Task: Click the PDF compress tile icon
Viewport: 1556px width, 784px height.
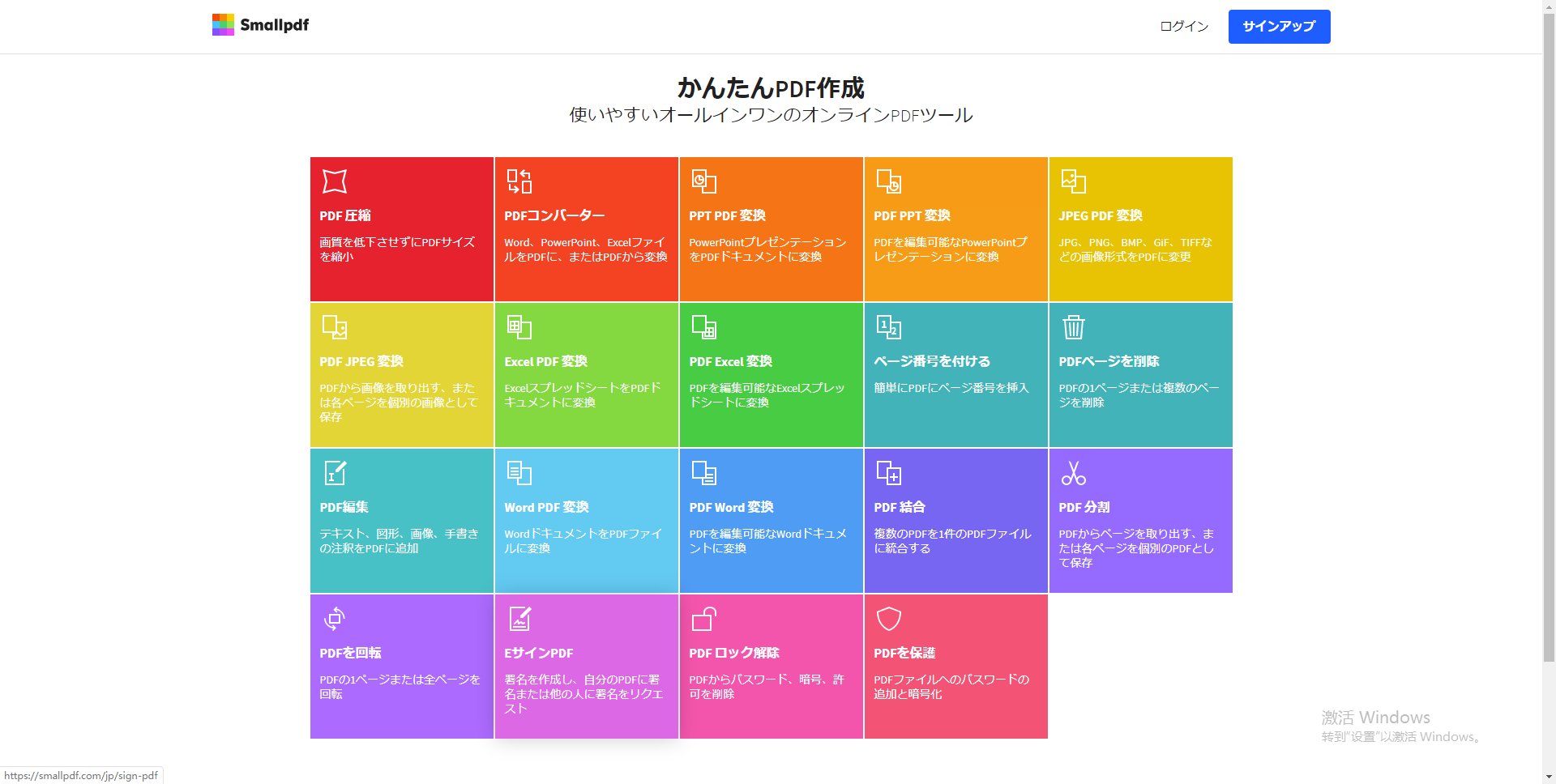Action: 335,181
